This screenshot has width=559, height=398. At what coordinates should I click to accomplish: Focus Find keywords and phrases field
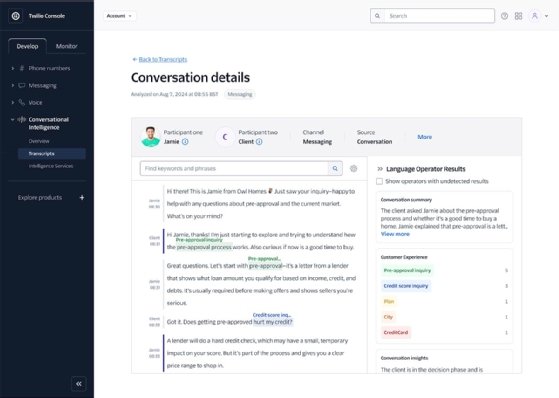tap(234, 168)
